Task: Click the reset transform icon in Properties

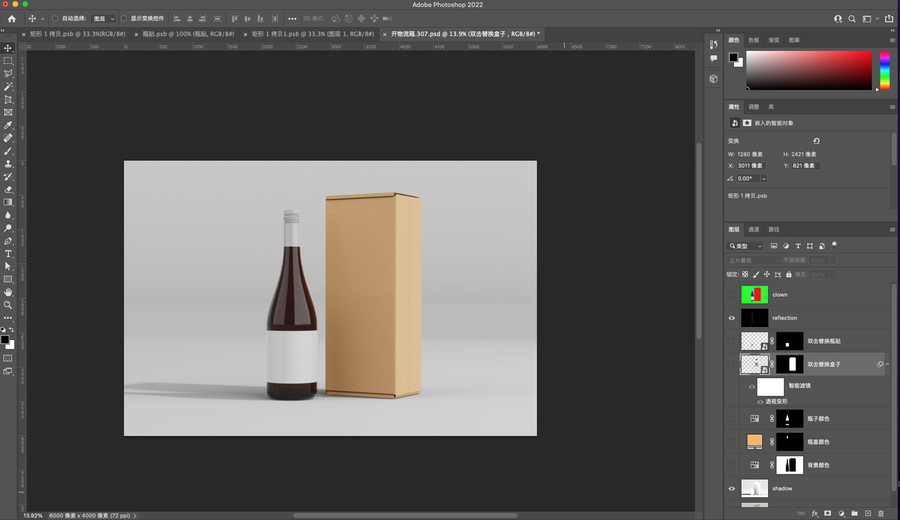Action: pos(816,141)
